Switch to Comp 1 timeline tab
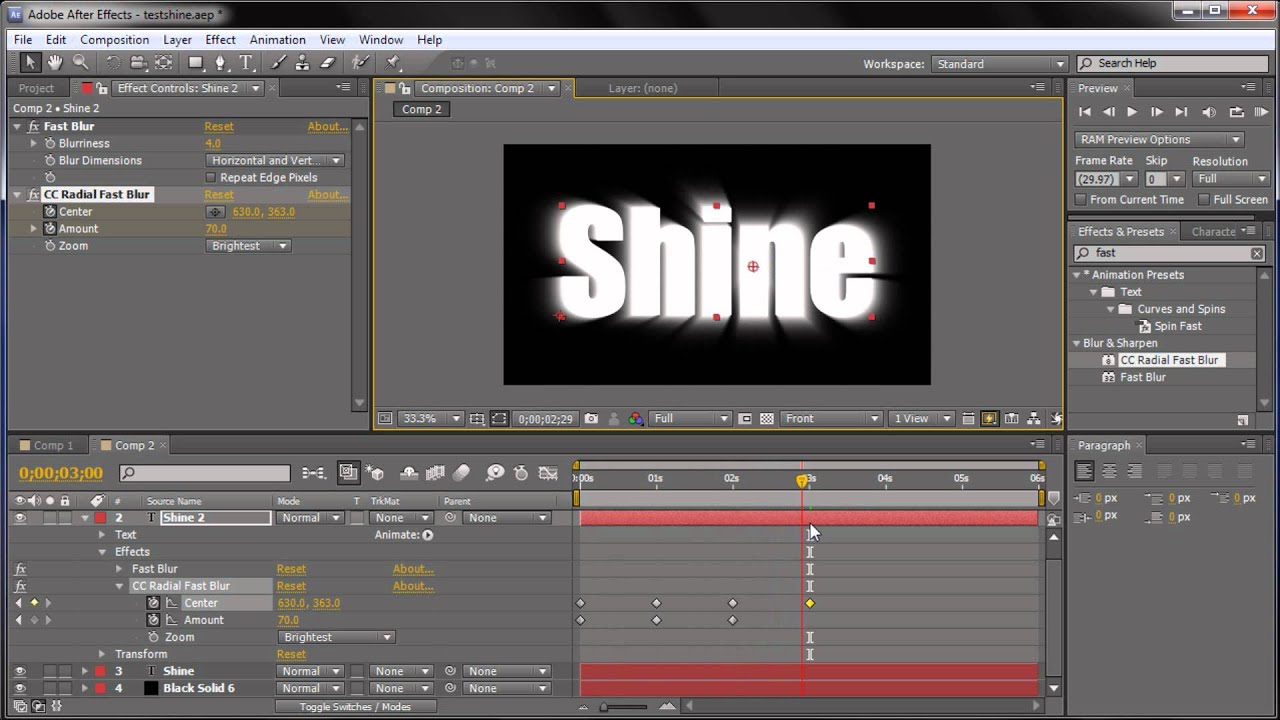Viewport: 1280px width, 720px height. 53,446
